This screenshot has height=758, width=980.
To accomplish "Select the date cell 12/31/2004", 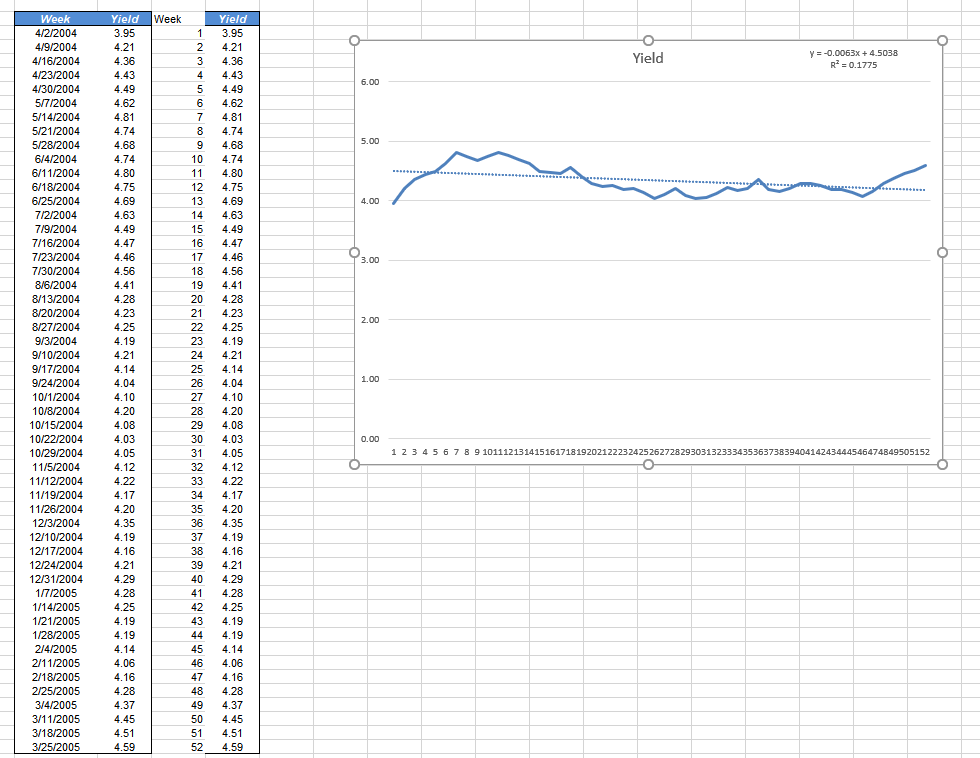I will [x=56, y=579].
